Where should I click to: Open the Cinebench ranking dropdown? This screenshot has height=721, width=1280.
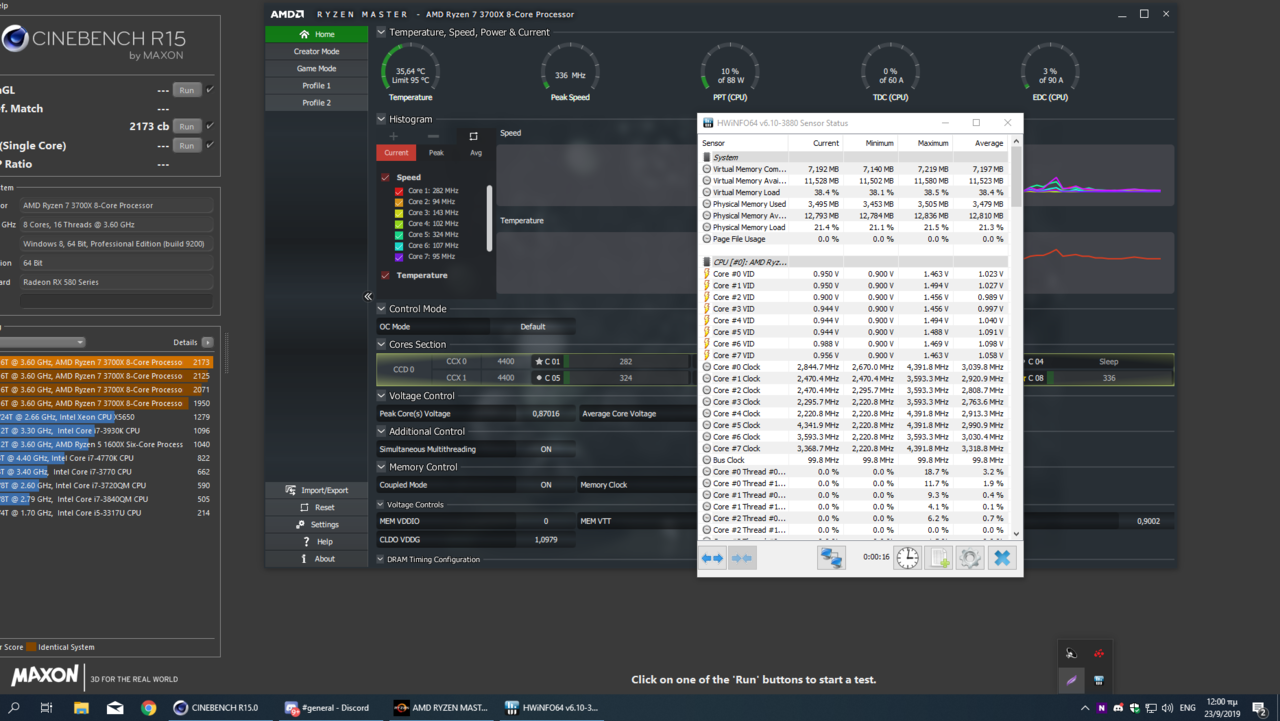(42, 342)
